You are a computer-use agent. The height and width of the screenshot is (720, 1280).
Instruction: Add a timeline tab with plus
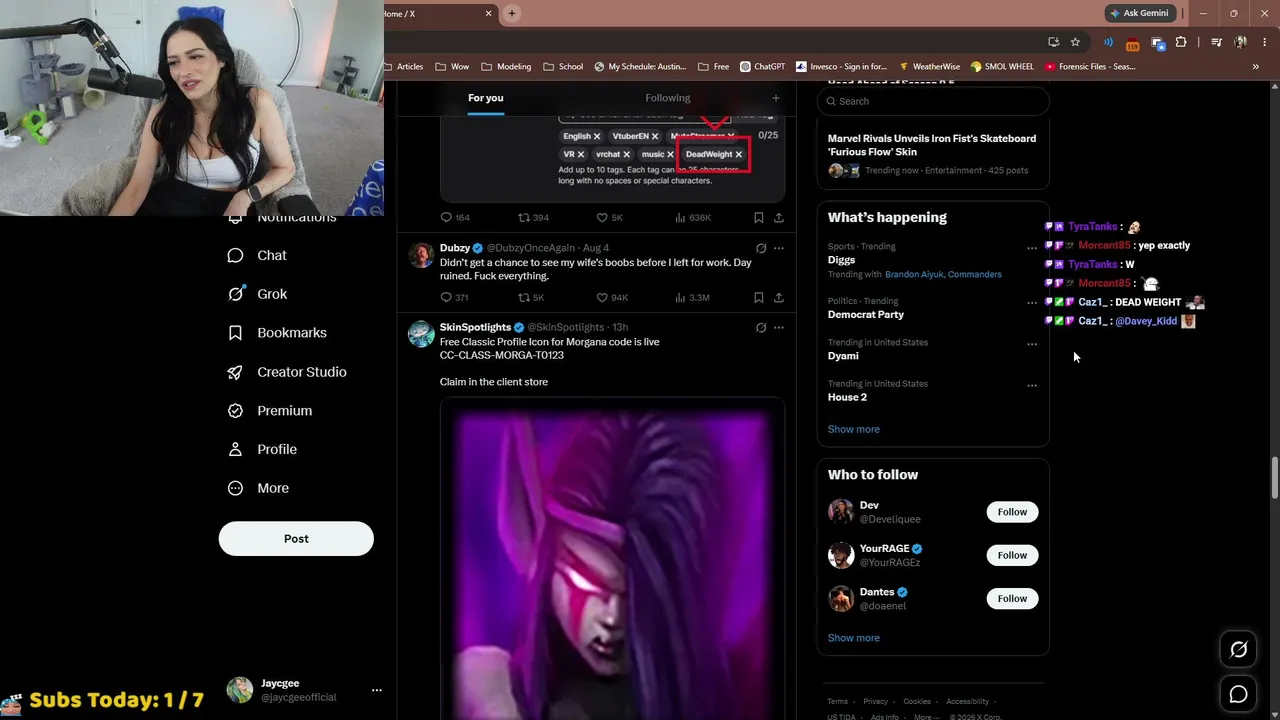click(x=775, y=98)
